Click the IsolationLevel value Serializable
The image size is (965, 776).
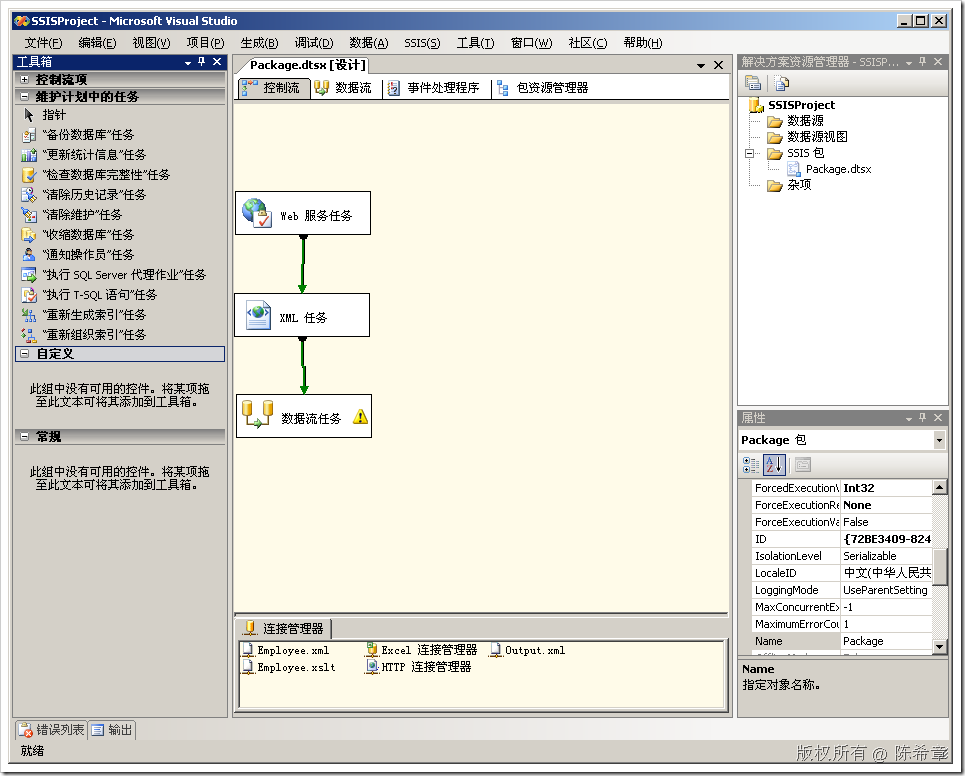pos(886,556)
